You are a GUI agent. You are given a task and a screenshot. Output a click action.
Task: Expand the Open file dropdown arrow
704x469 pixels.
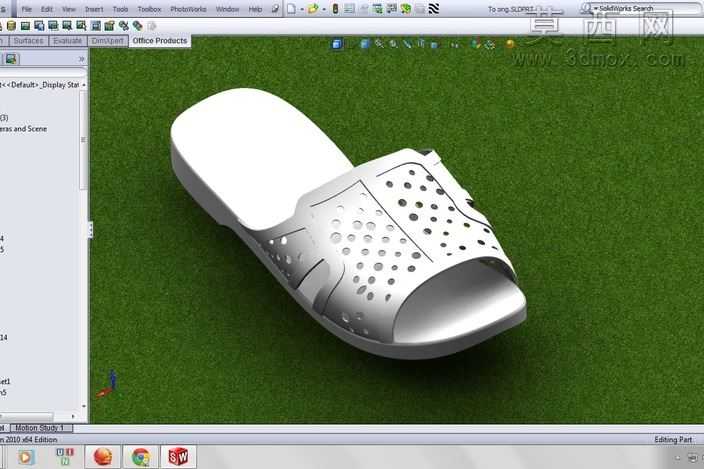(x=324, y=9)
